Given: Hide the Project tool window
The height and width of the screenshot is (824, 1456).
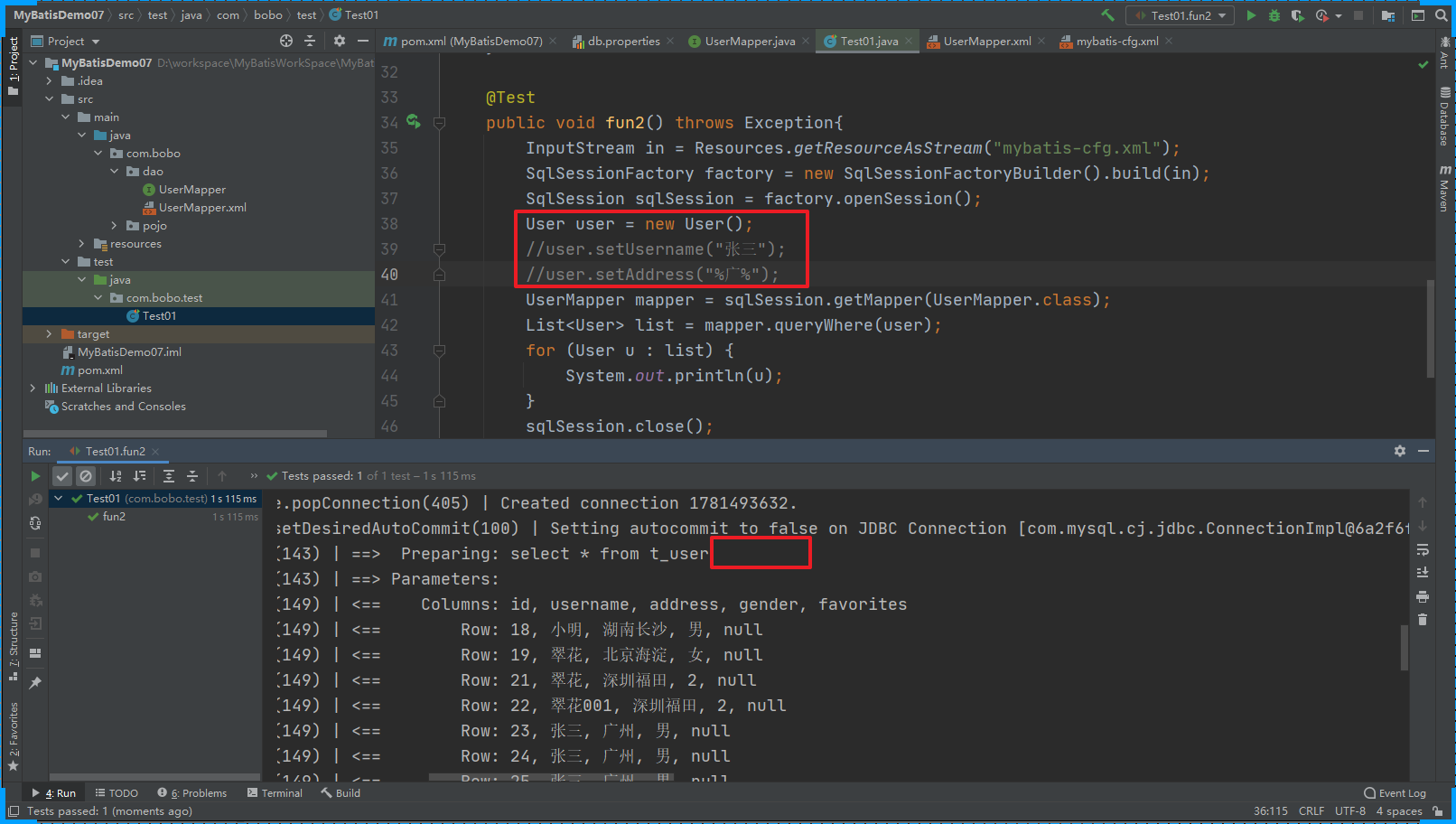Looking at the screenshot, I should pos(363,41).
